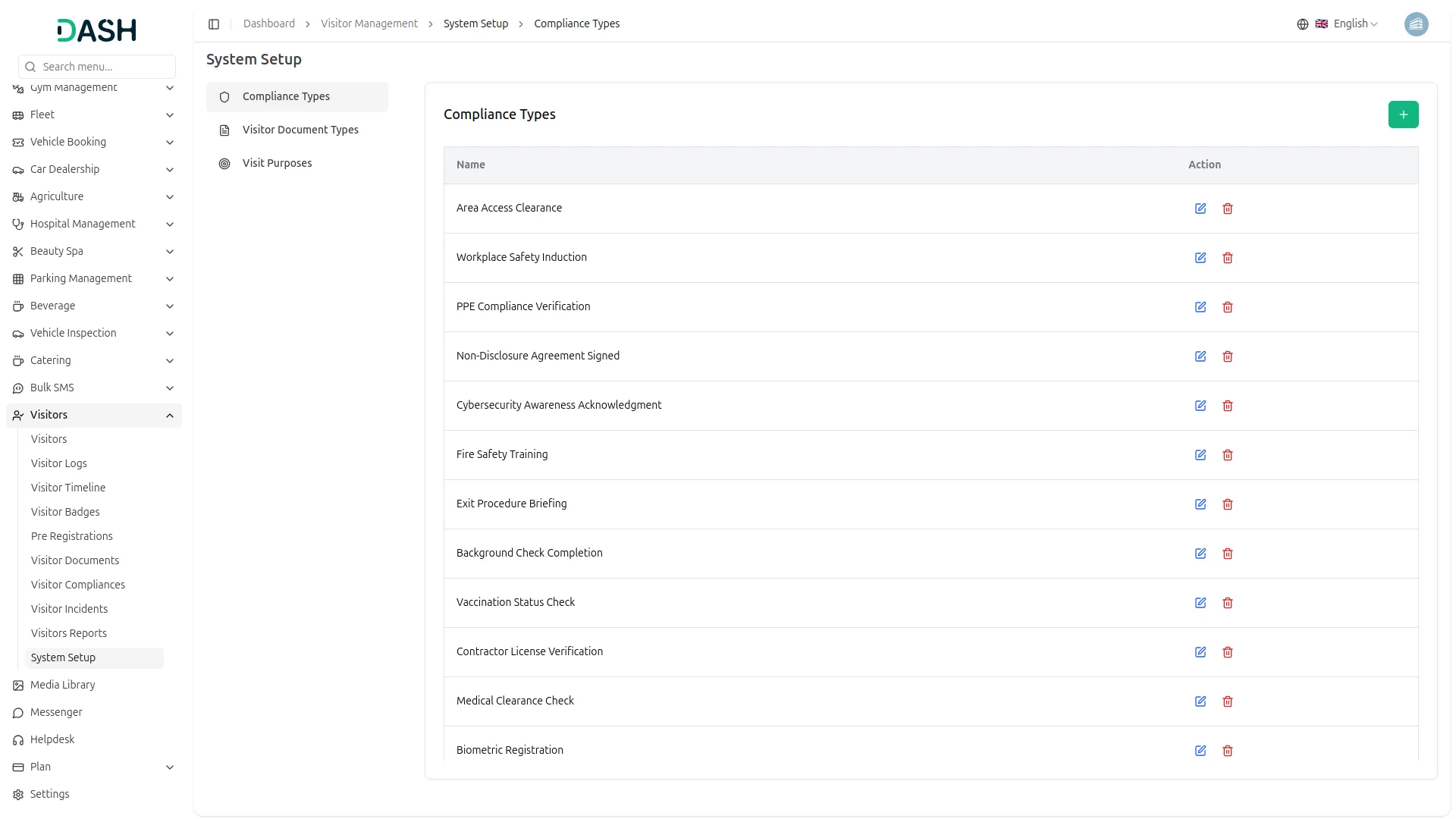Viewport: 1456px width, 819px height.
Task: Delete Background Check Completion entry
Action: tap(1228, 554)
